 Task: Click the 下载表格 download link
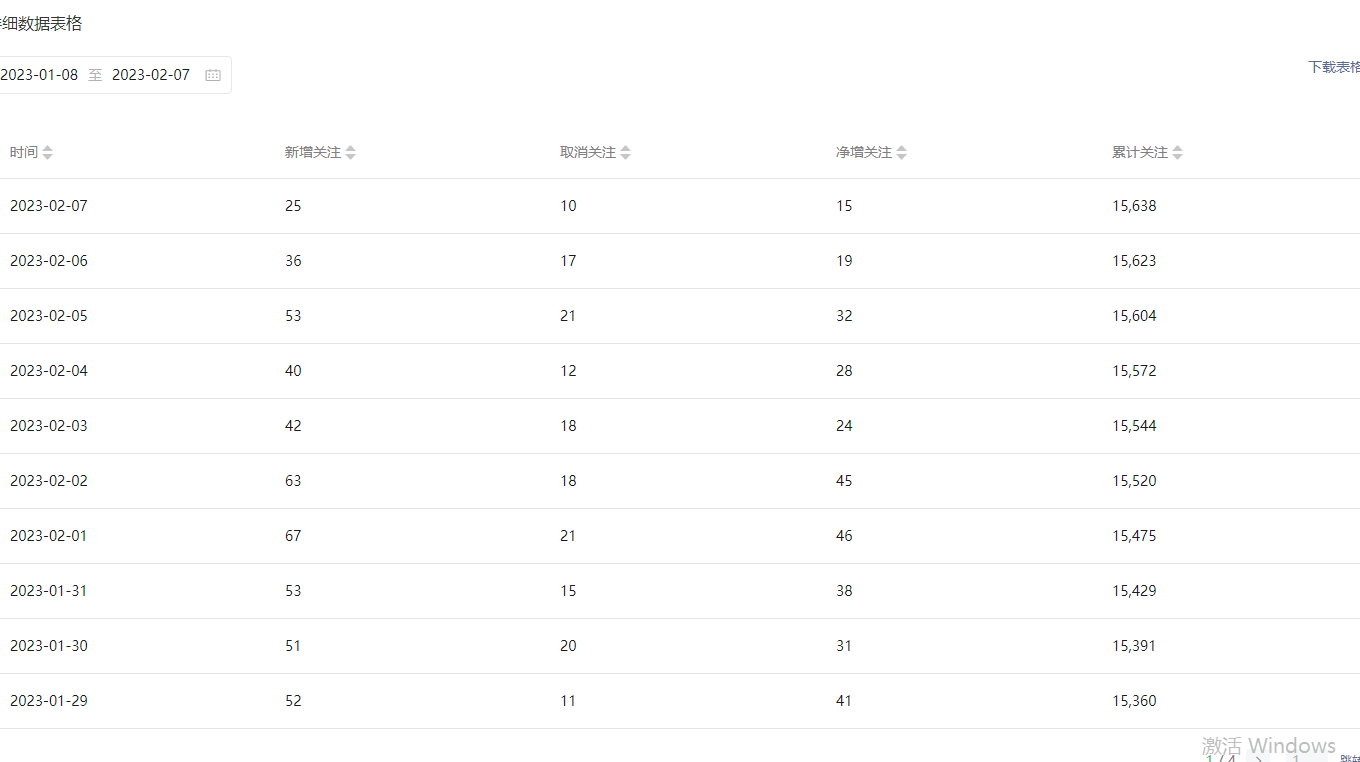[x=1334, y=67]
